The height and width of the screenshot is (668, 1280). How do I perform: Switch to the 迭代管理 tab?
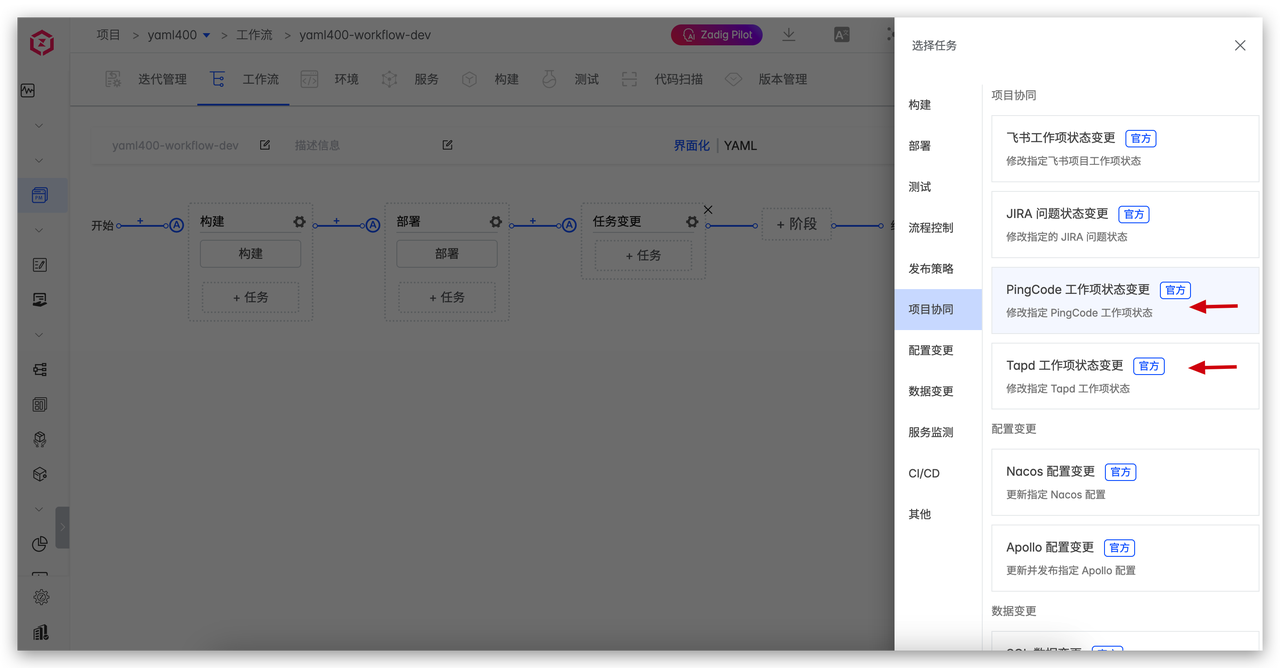point(146,79)
